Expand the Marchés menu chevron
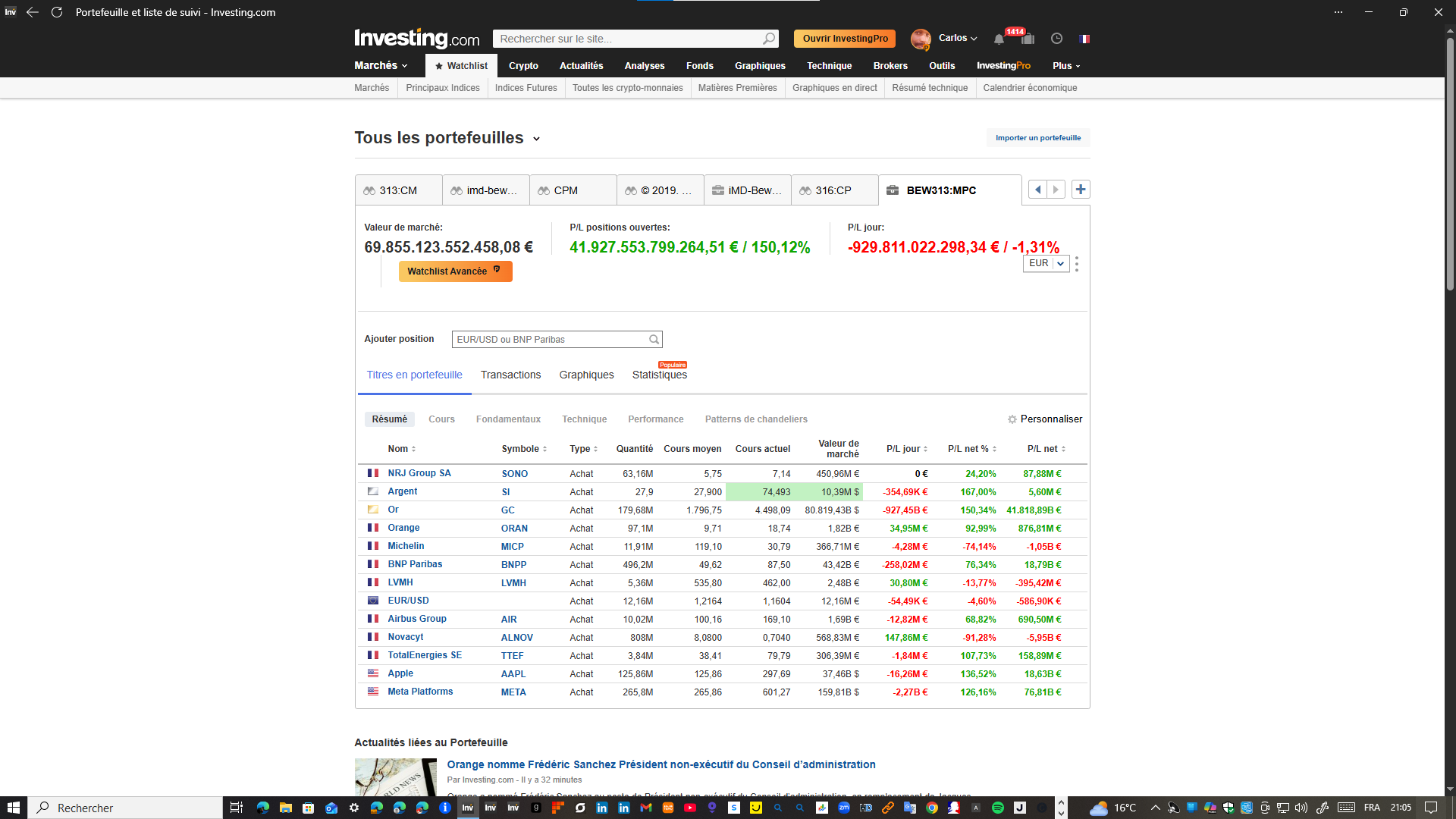Screen dimensions: 1456x819 click(405, 66)
